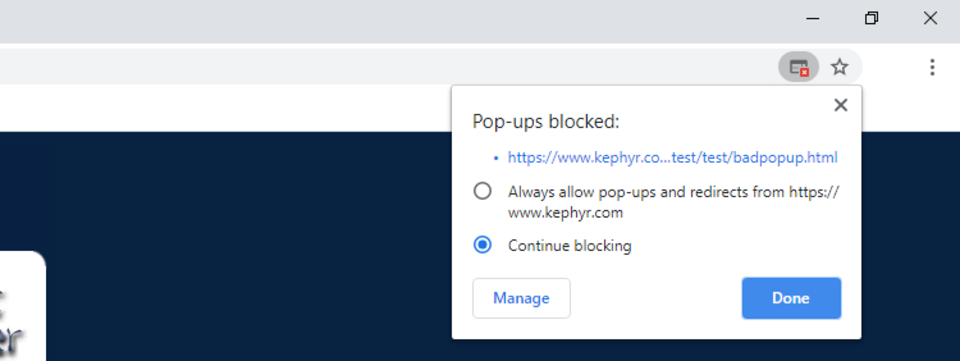This screenshot has height=361, width=960.
Task: Click the Manage button
Action: click(521, 299)
